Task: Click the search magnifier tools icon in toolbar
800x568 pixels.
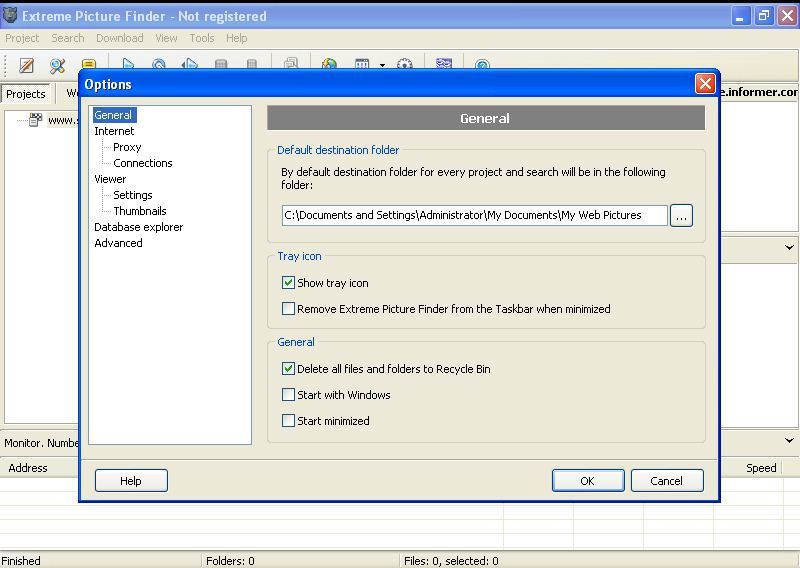Action: 57,65
